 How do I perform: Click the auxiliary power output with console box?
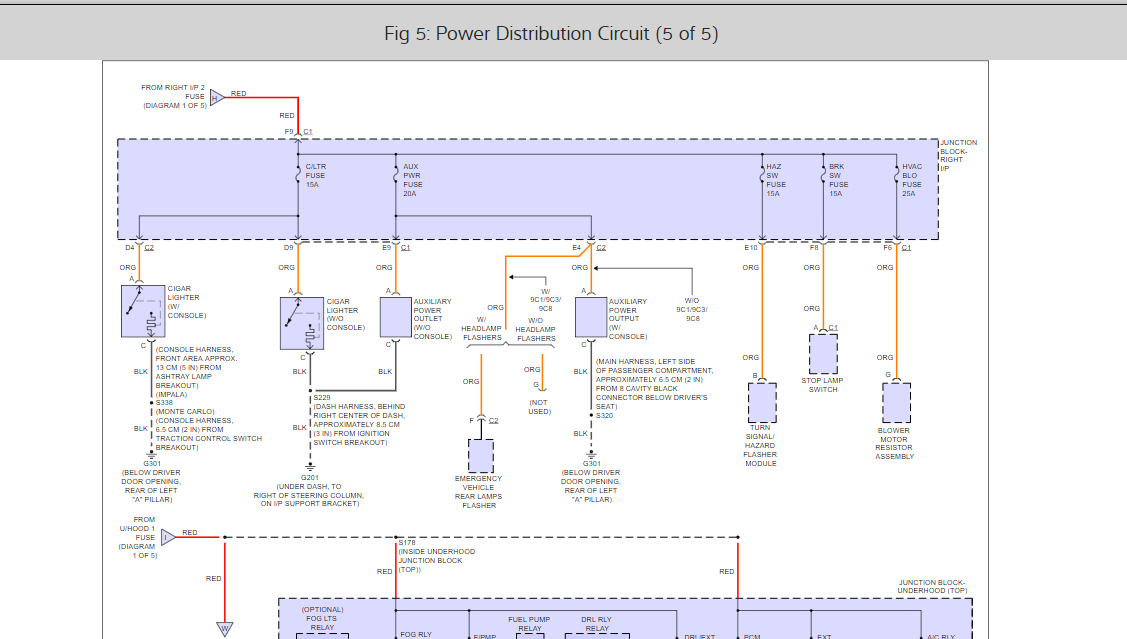click(x=591, y=317)
